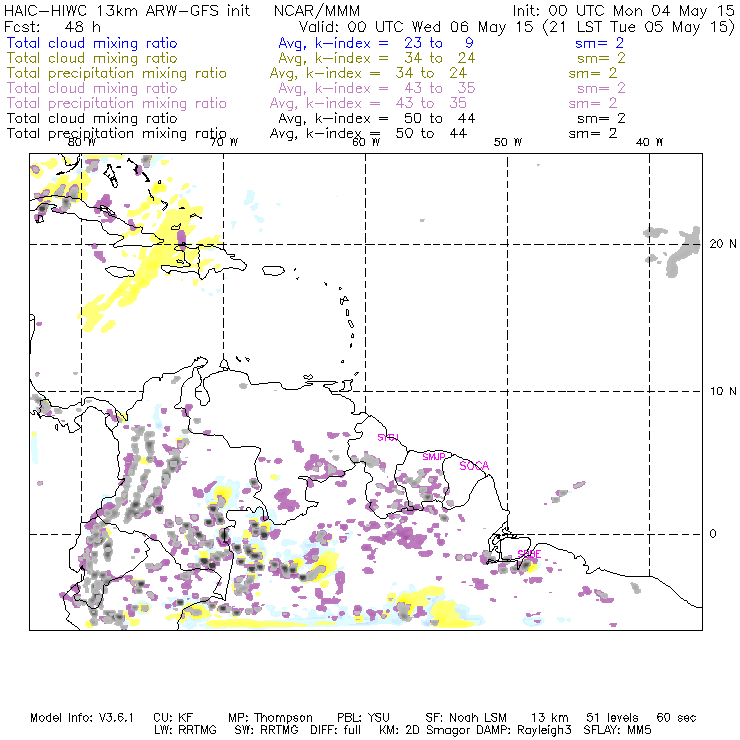Click the 0 equator latitude label

713,534
